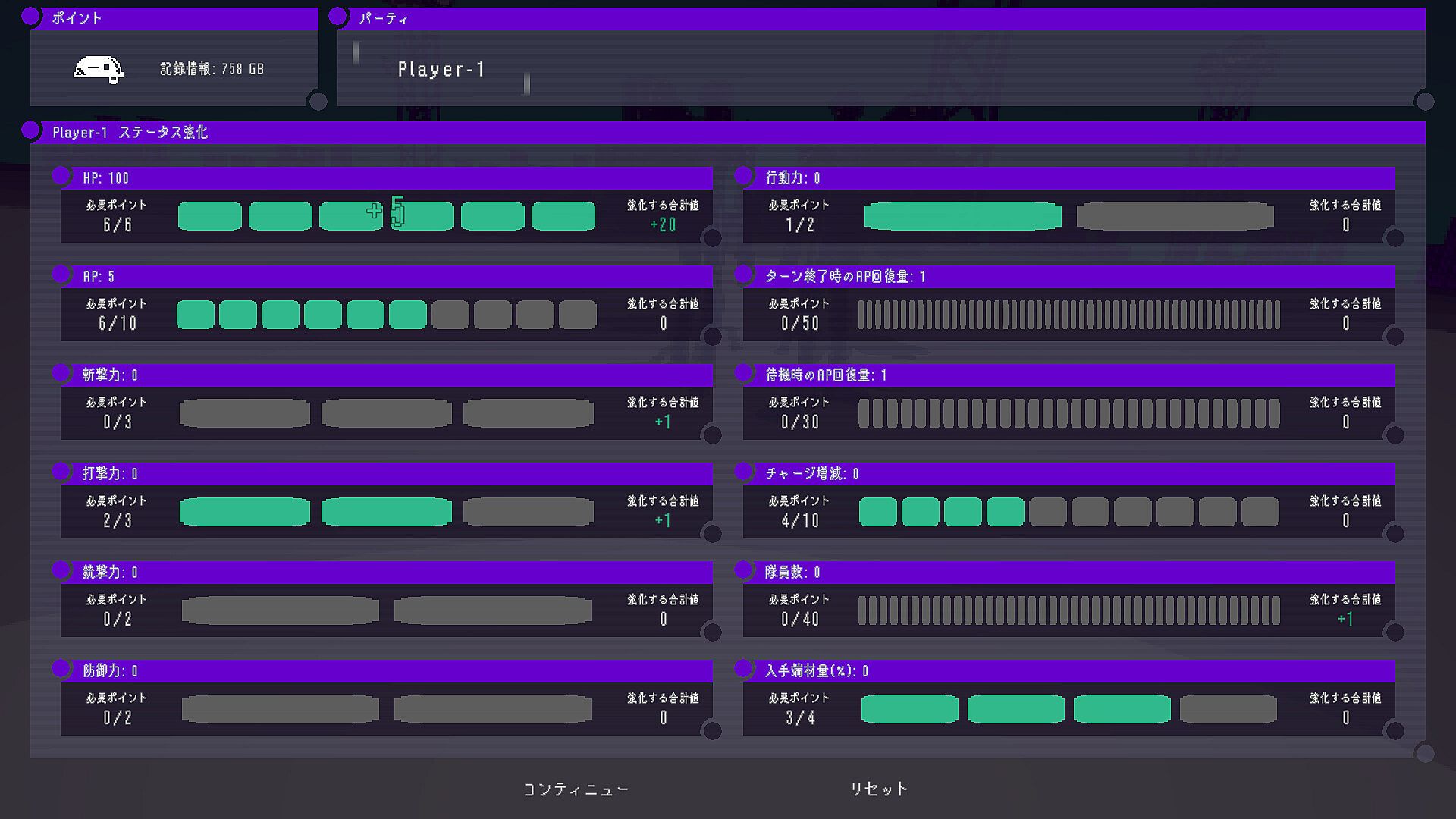Click the 行動力 points value "1/2"
This screenshot has height=819, width=1456.
pyautogui.click(x=800, y=225)
